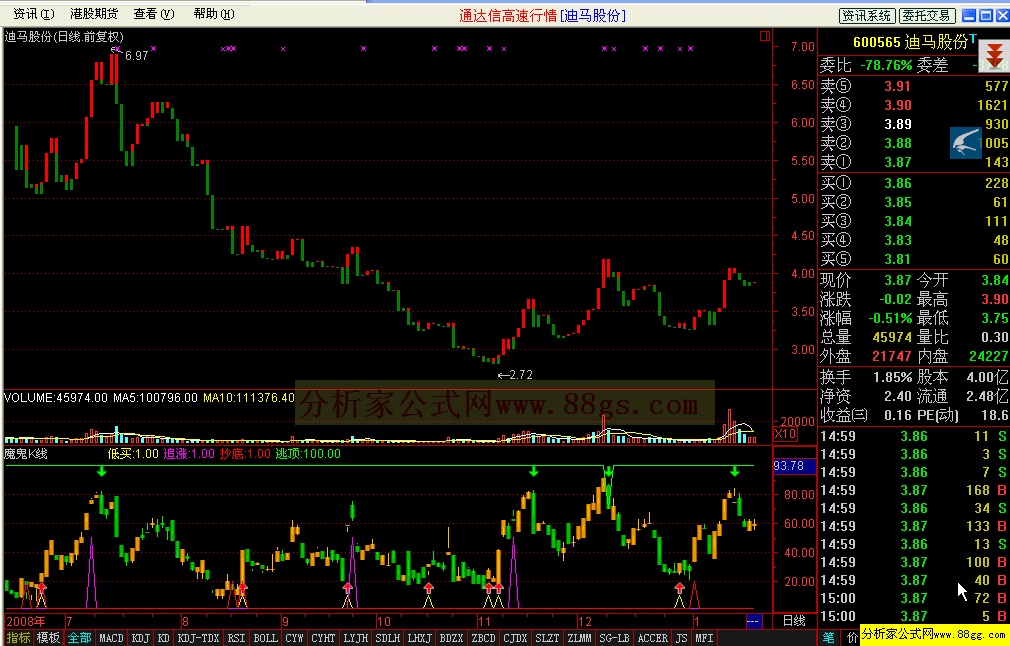The width and height of the screenshot is (1010, 646).
Task: Select the RSI indicator tab
Action: tap(236, 638)
